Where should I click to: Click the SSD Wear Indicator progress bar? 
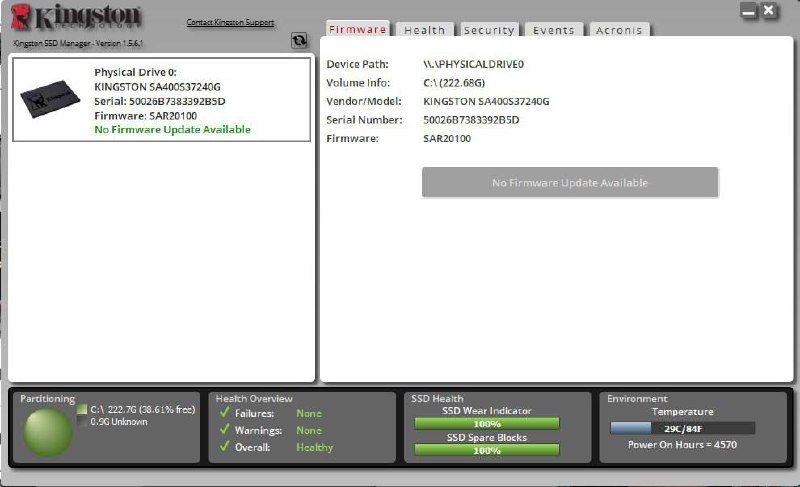pyautogui.click(x=487, y=423)
